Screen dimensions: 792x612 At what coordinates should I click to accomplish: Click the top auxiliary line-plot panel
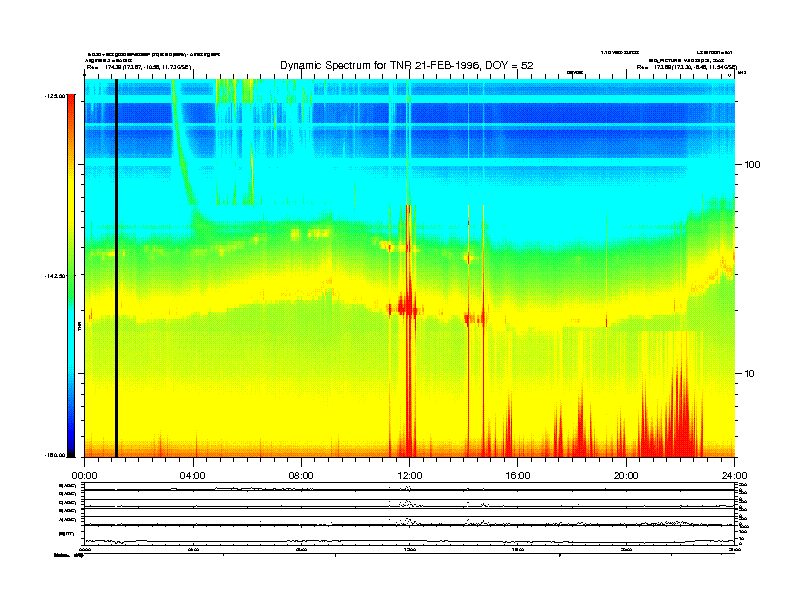coord(409,487)
